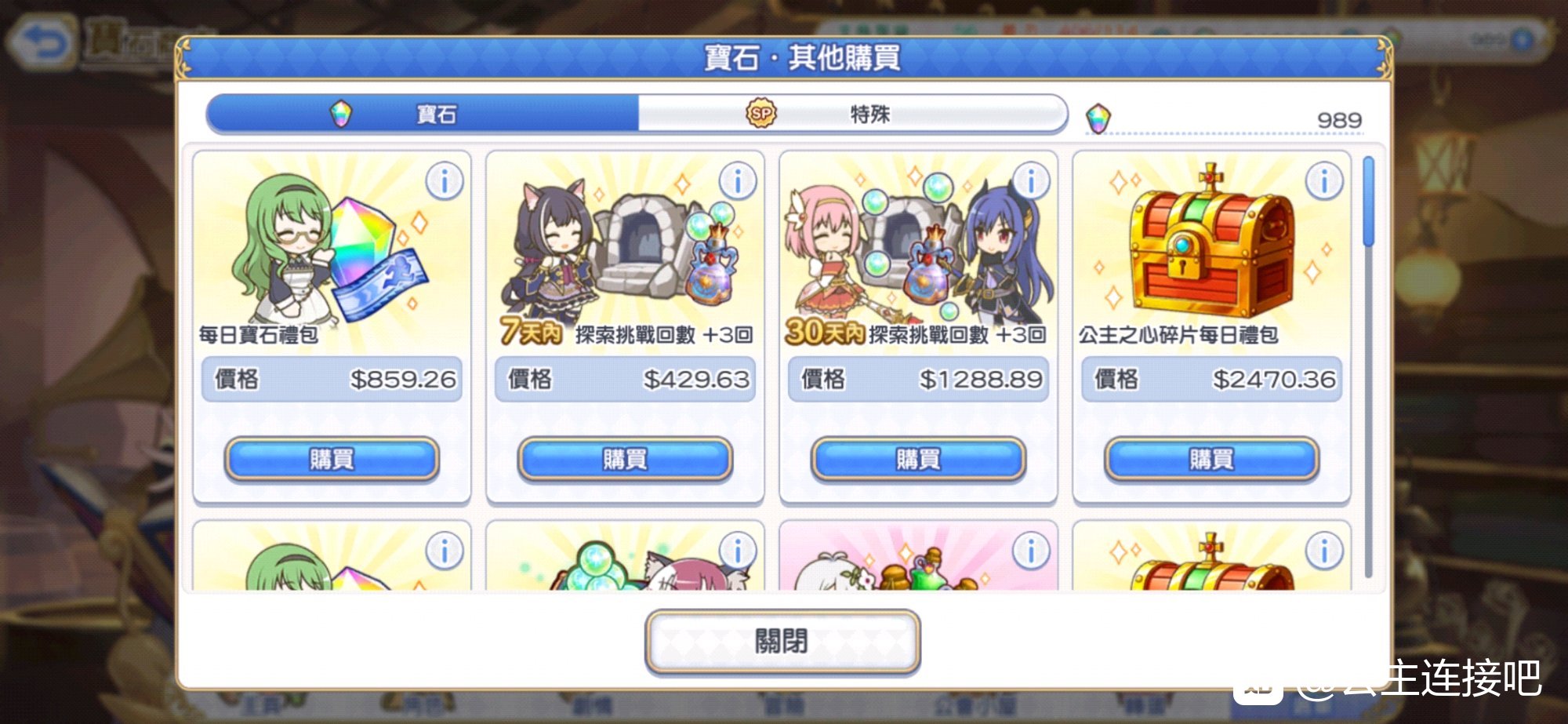This screenshot has width=1568, height=724.
Task: Open info icon for 公主之心碎片每日禮包
Action: tap(1324, 182)
